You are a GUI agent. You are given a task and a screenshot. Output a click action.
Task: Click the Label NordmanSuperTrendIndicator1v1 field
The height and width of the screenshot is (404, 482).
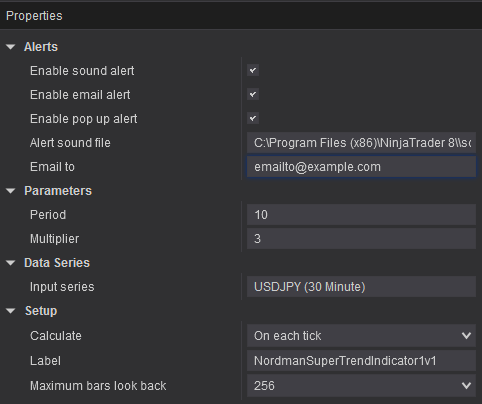click(361, 361)
